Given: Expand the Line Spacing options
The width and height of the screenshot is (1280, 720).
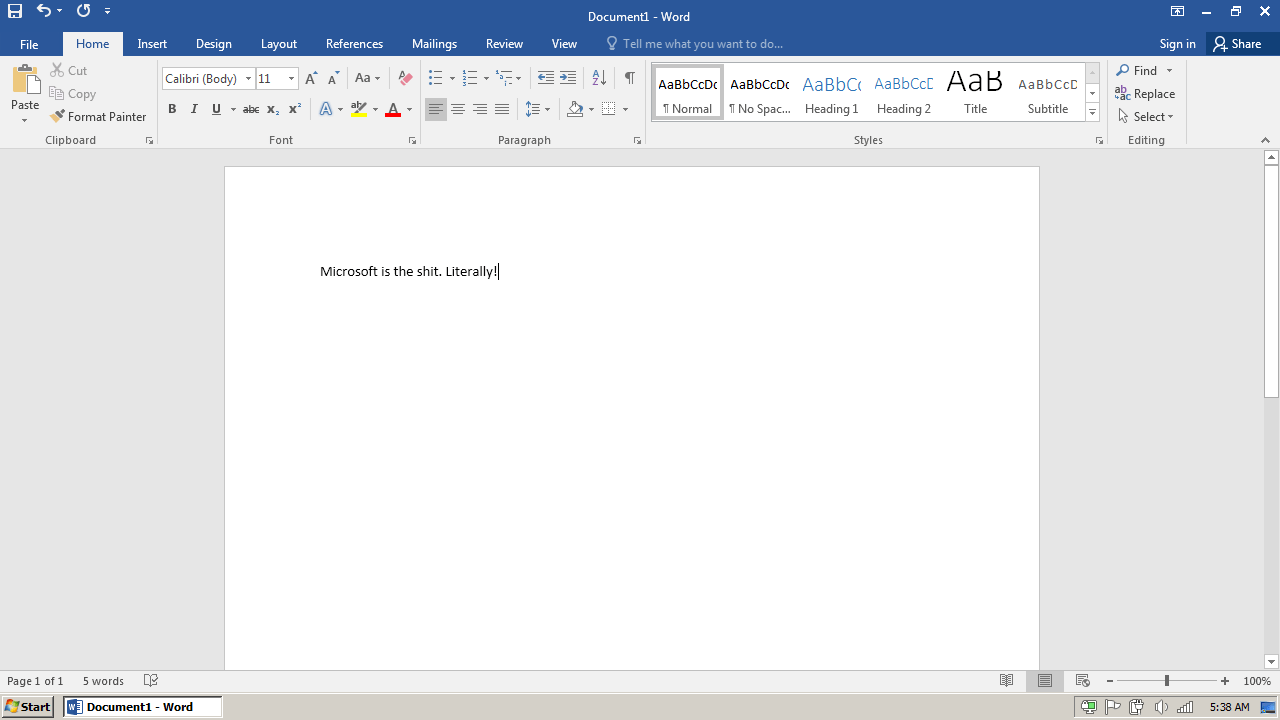Looking at the screenshot, I should 546,109.
